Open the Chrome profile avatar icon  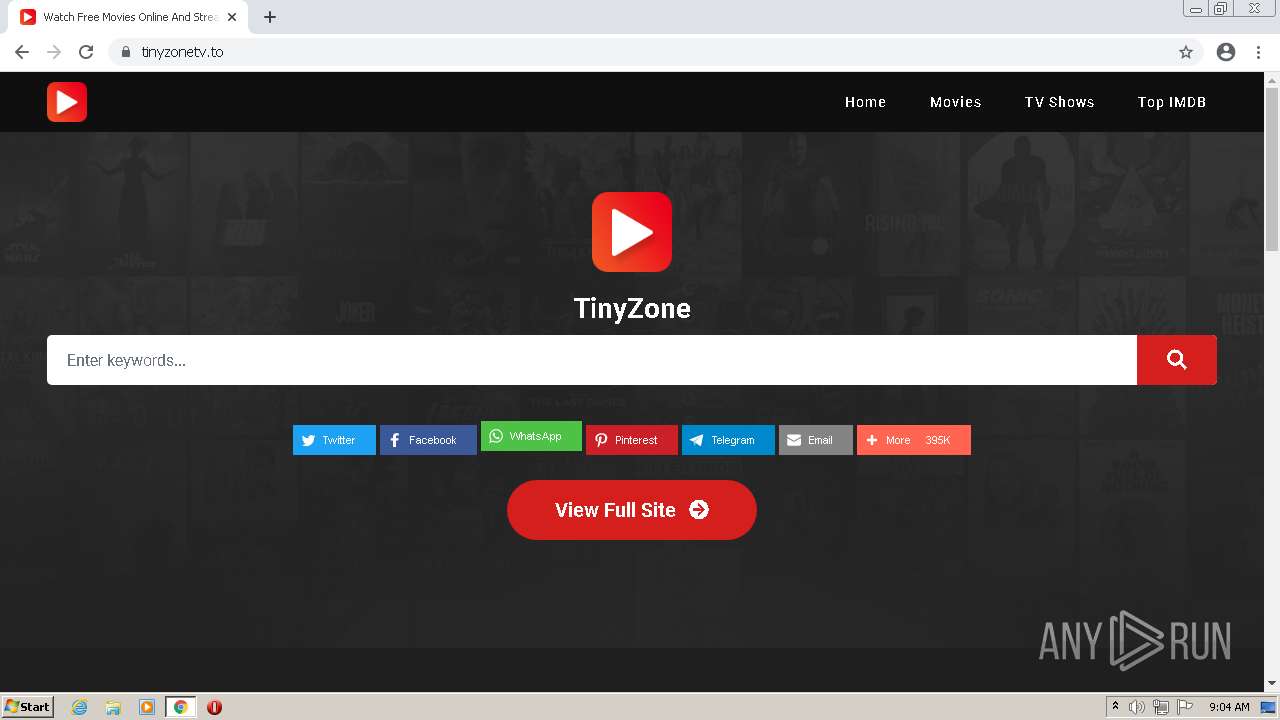click(1226, 52)
